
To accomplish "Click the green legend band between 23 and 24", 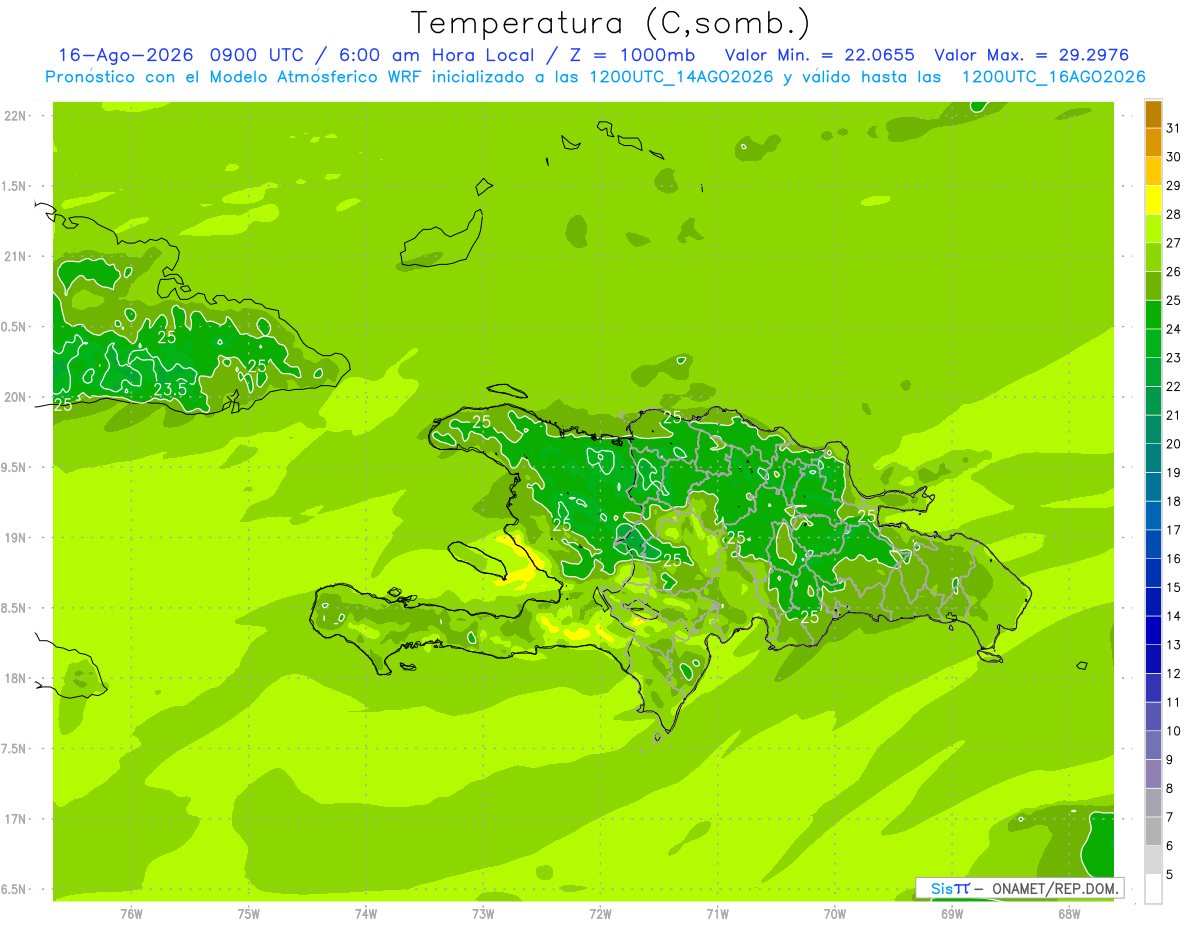I will [1153, 344].
